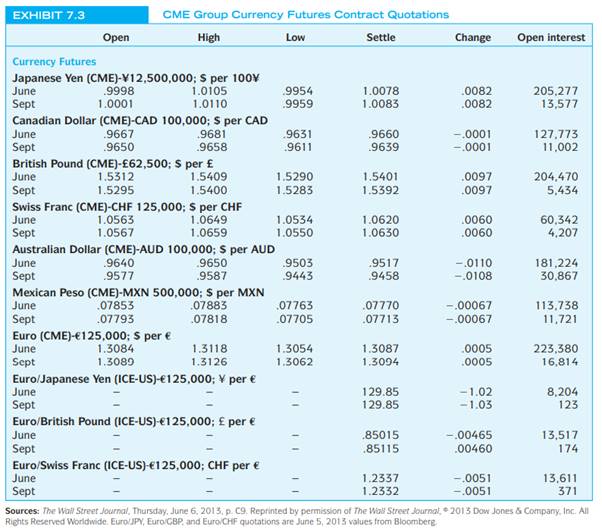
Task: Click the Settle column header
Action: [380, 37]
